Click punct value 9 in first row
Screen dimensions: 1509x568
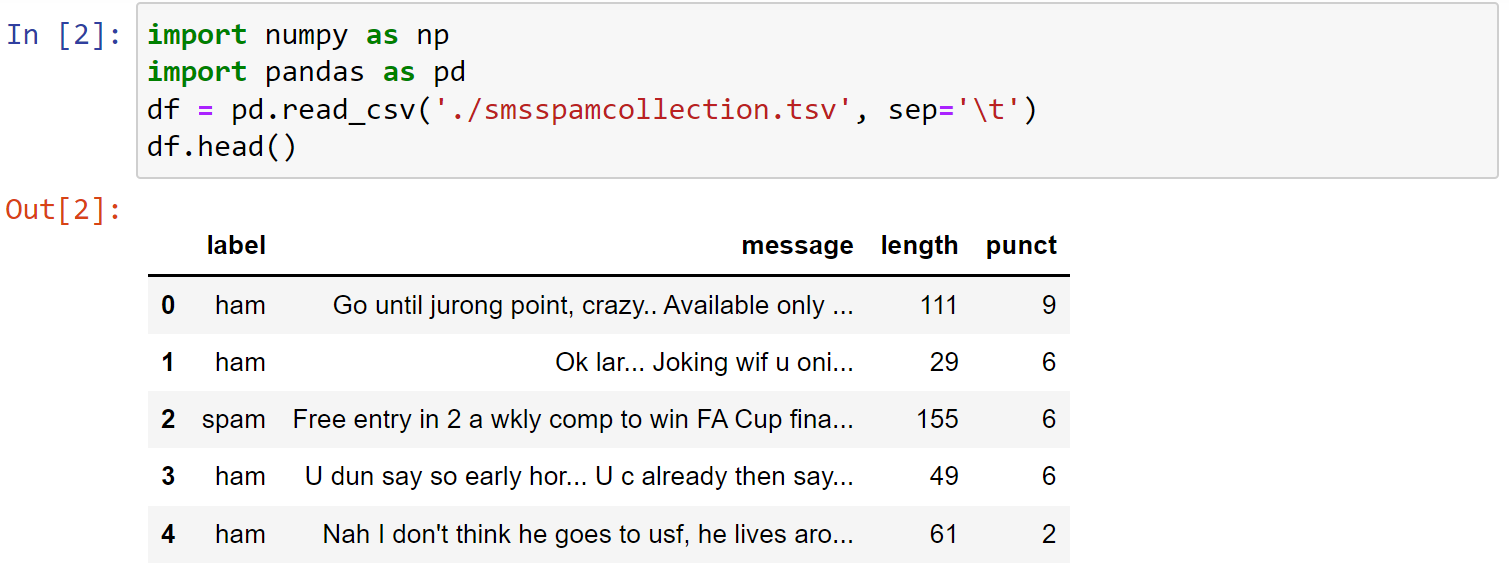[x=1048, y=305]
